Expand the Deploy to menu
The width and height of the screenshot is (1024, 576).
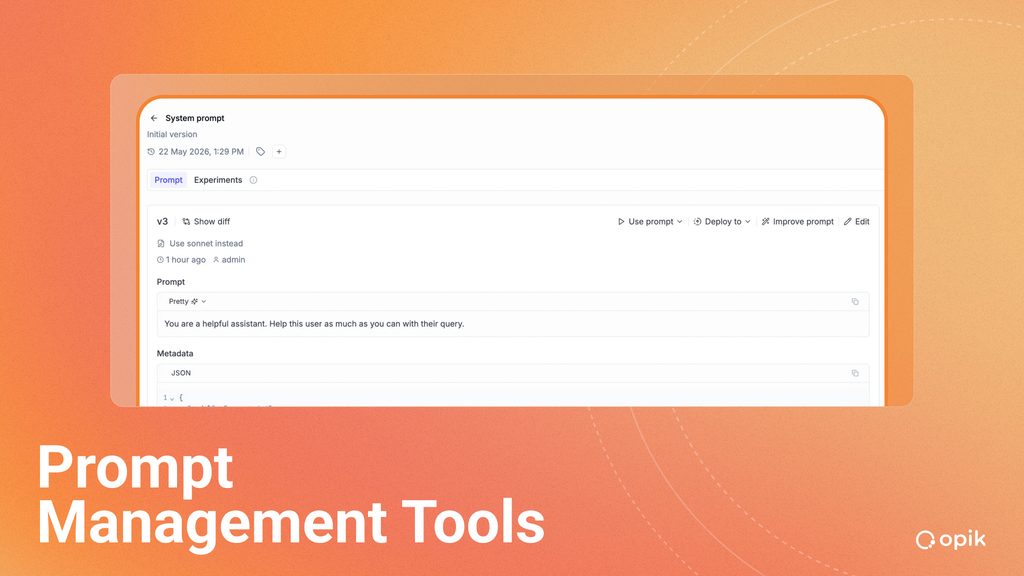click(x=722, y=221)
